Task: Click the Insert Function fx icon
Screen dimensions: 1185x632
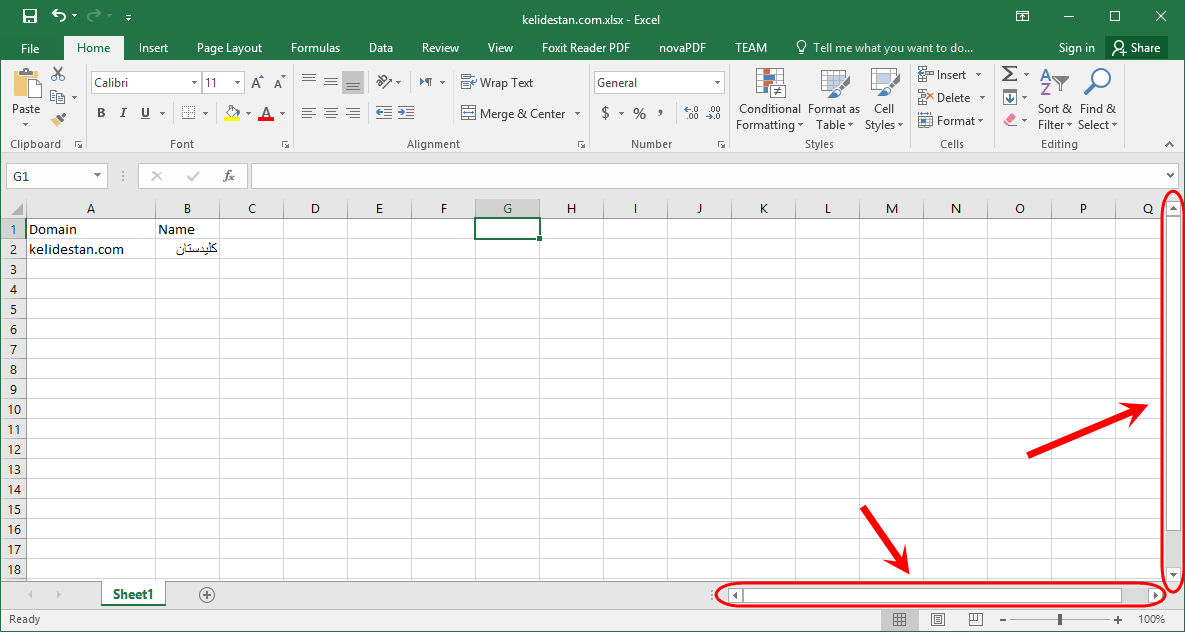Action: (229, 176)
